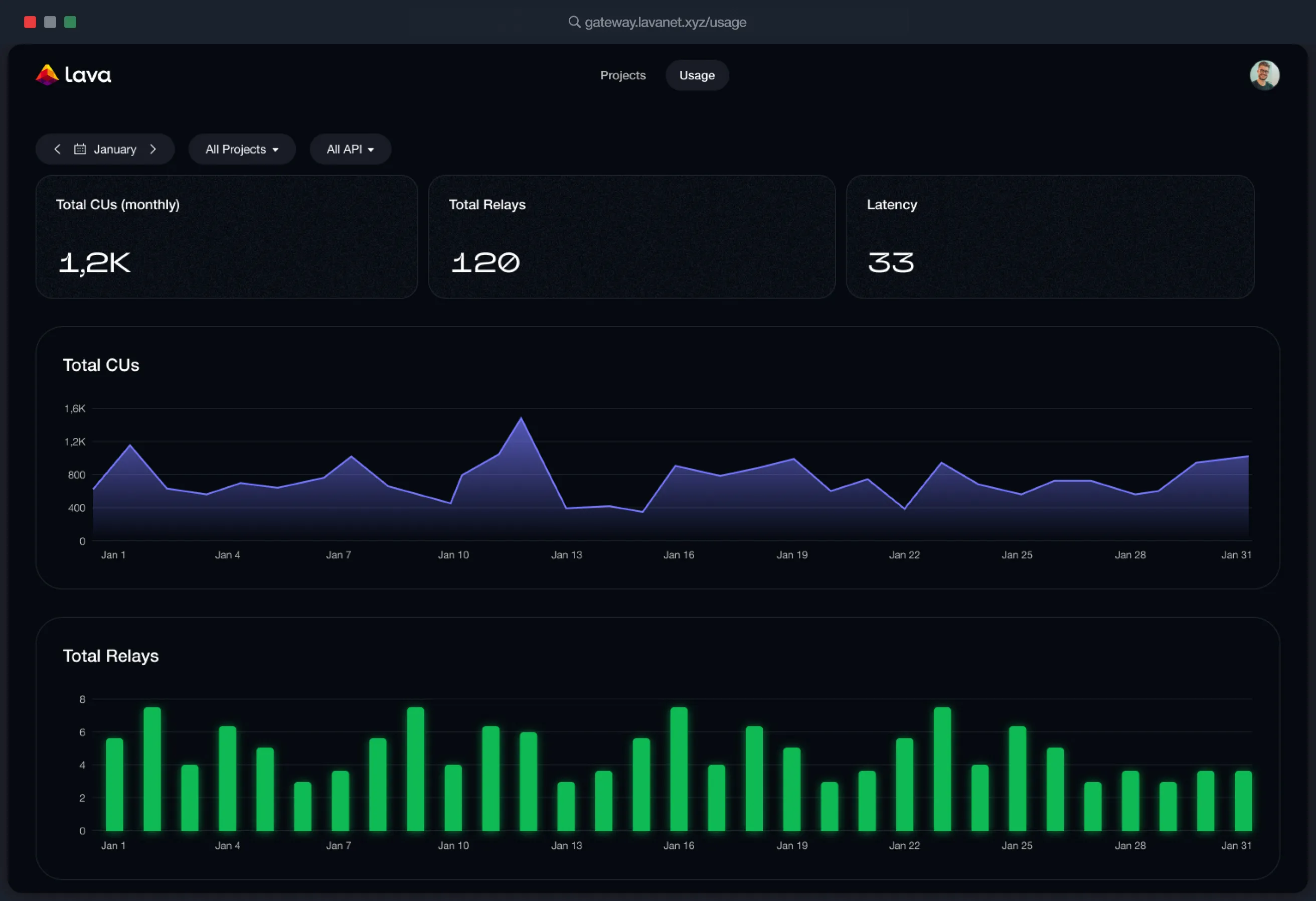This screenshot has height=901, width=1316.
Task: Go to previous month arrow
Action: point(57,149)
